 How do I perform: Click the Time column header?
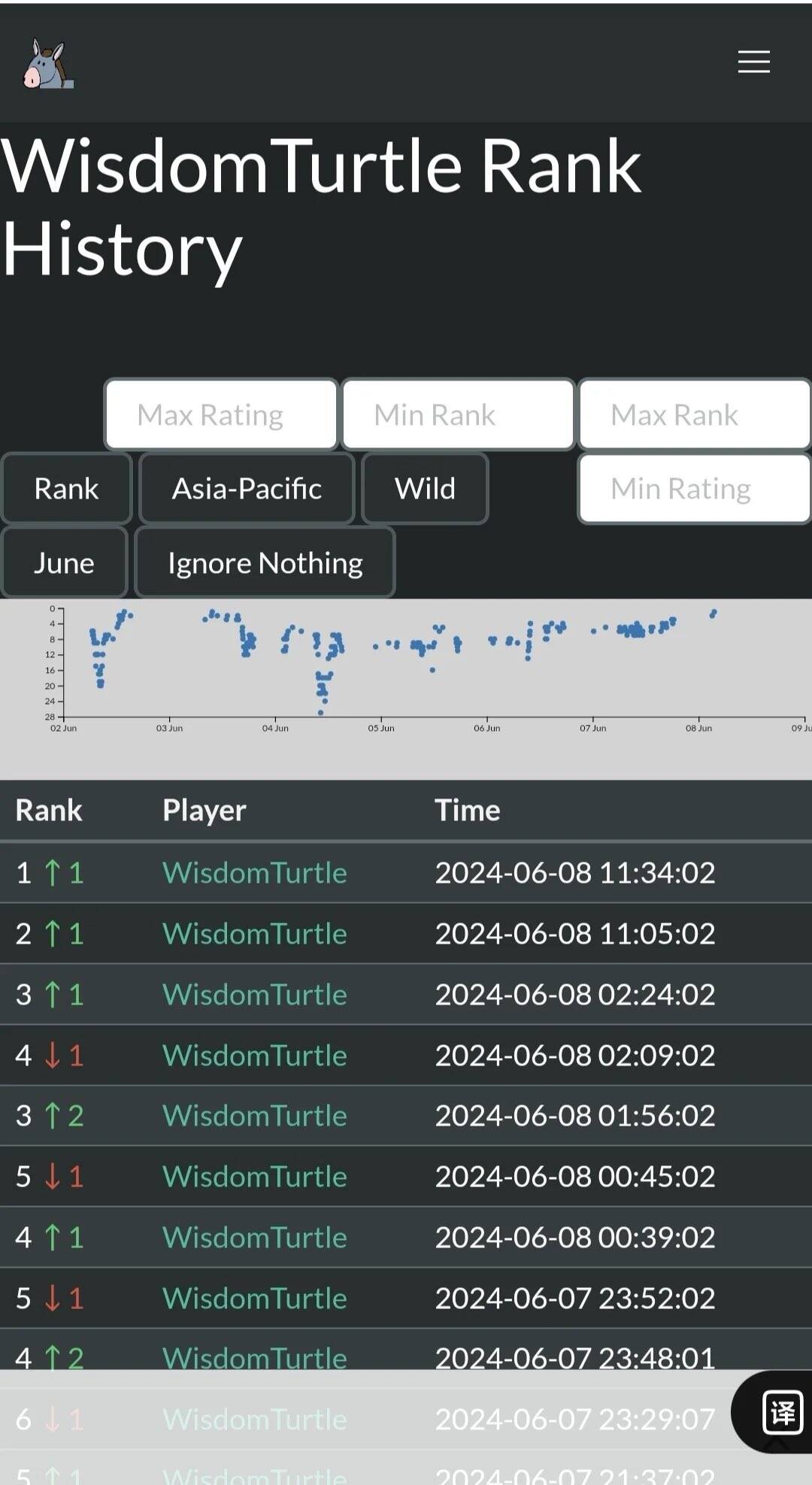pos(467,811)
